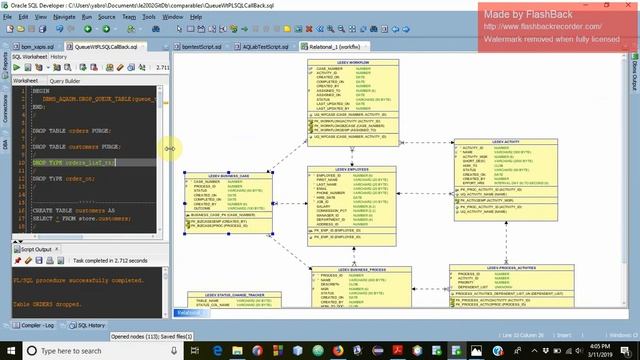Select the LEDEV WORKFLOW table in diagram

coord(353,102)
